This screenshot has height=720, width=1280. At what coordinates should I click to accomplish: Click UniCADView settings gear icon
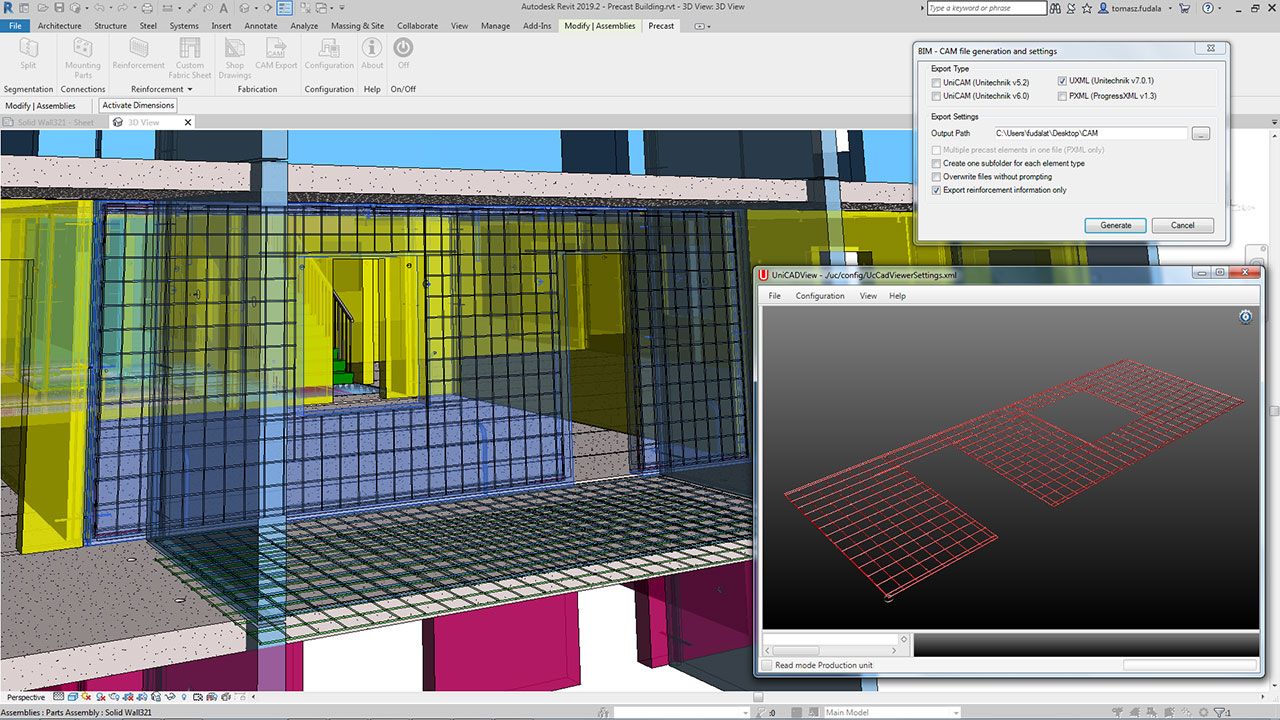(x=1245, y=317)
